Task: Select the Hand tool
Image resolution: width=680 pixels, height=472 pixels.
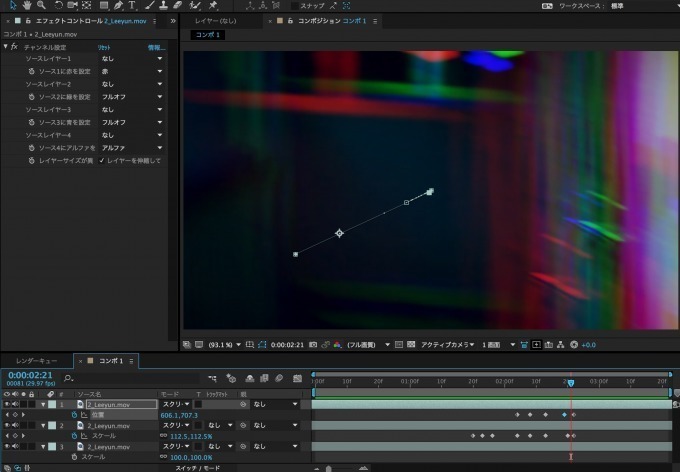Action: click(27, 5)
